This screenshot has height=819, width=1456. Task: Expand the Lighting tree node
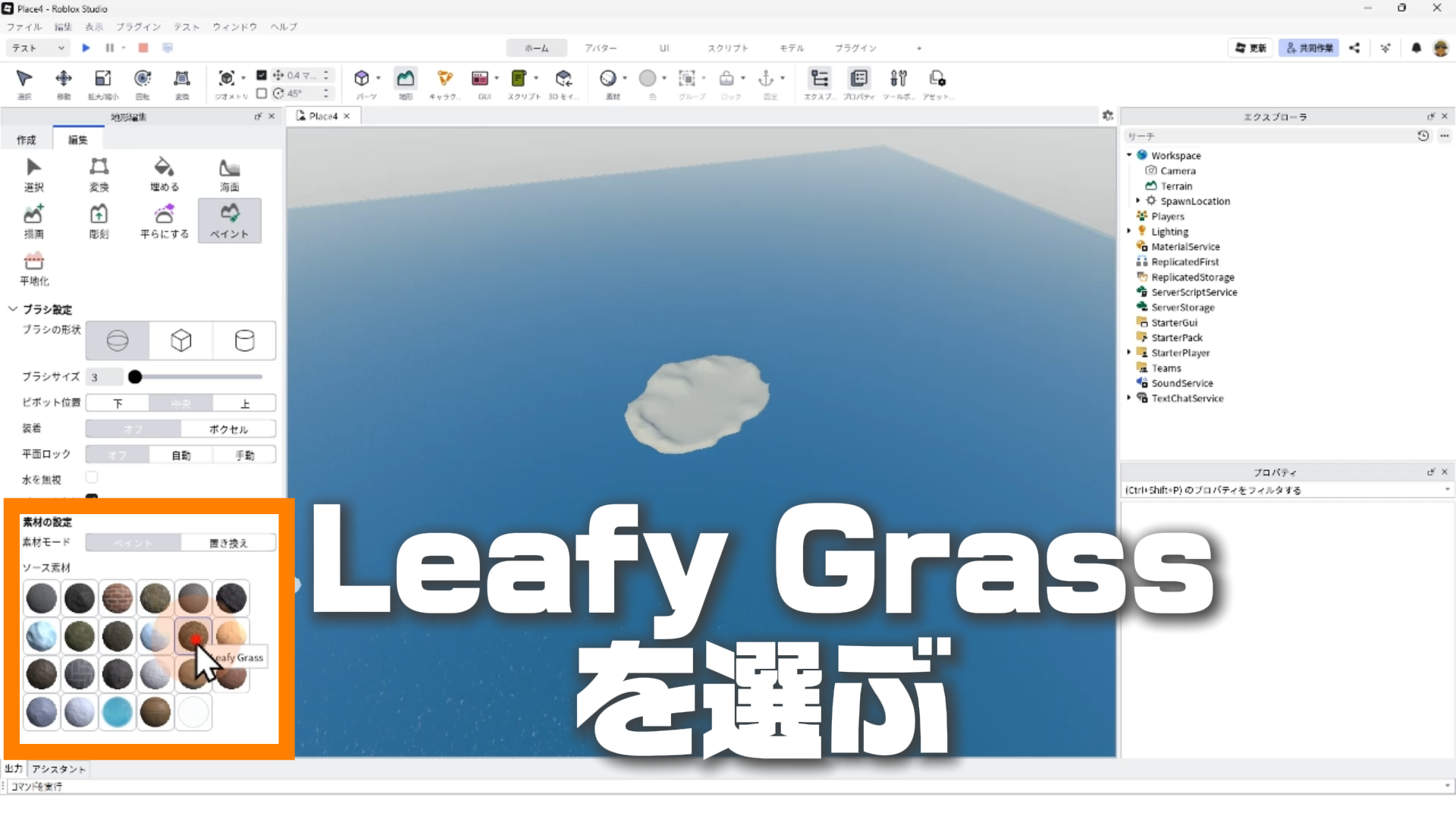pyautogui.click(x=1129, y=231)
